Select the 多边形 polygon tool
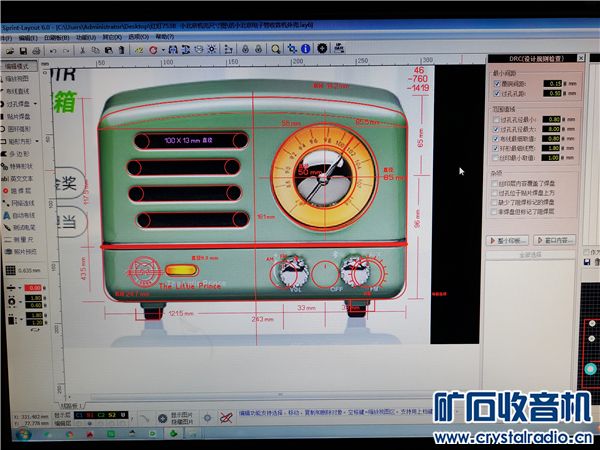Viewport: 600px width, 450px height. coord(17,154)
